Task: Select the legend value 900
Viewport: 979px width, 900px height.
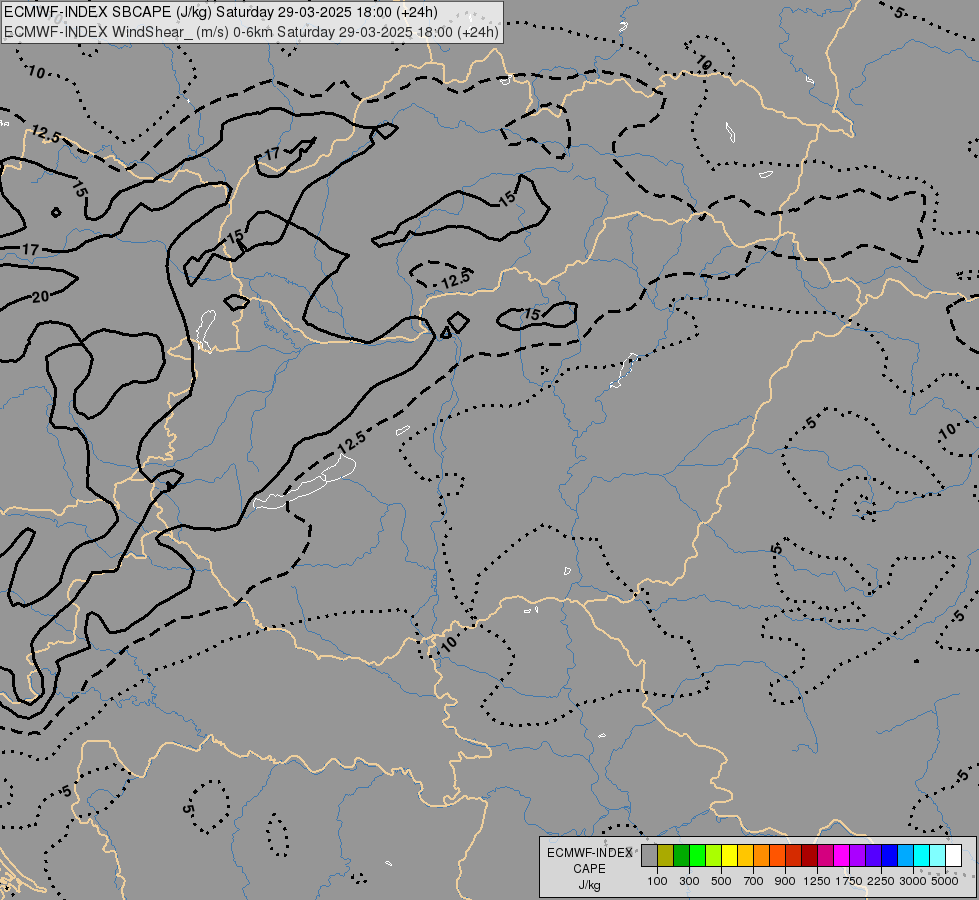Action: tap(785, 881)
